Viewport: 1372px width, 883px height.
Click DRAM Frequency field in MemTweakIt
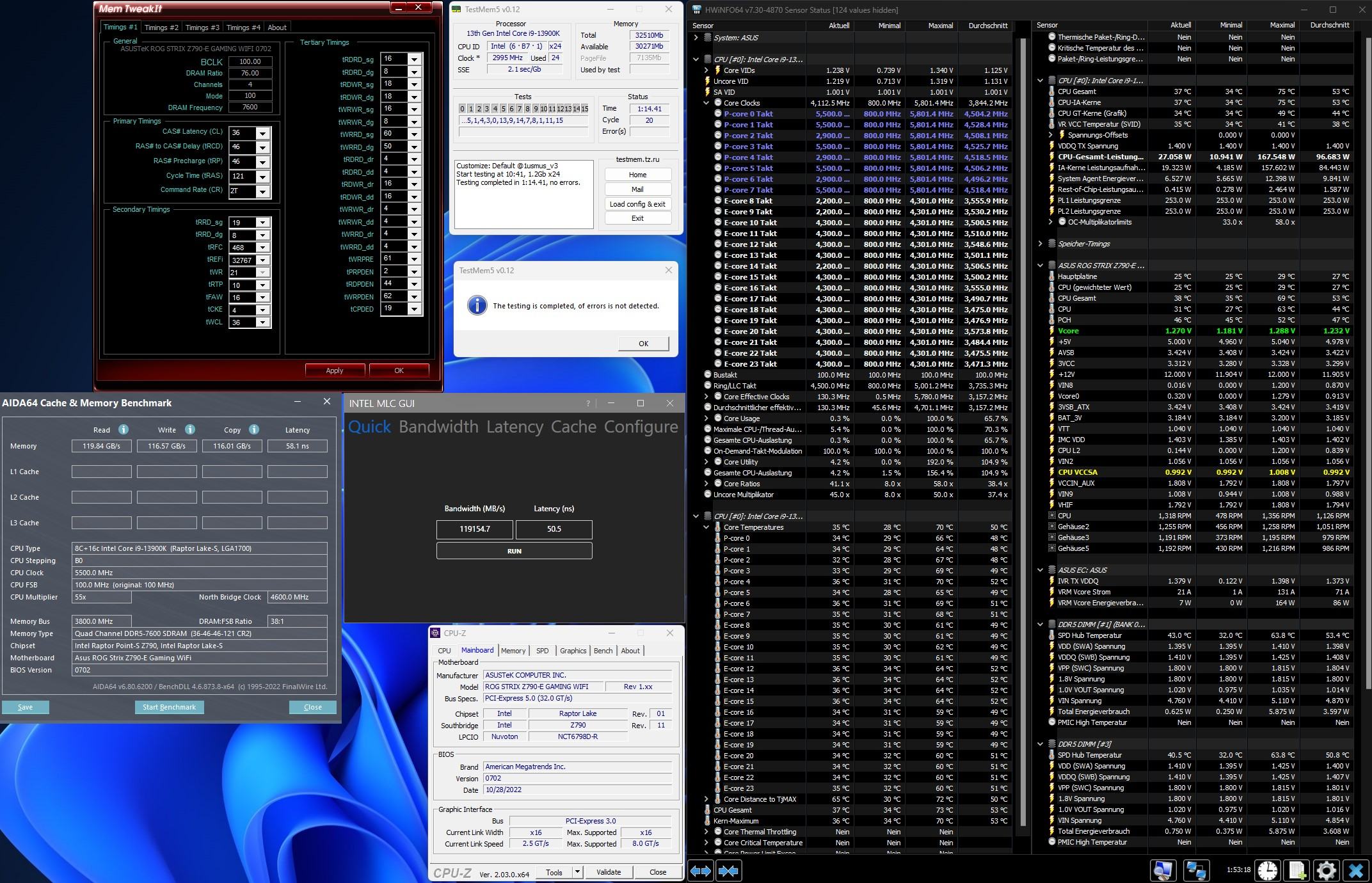(250, 107)
